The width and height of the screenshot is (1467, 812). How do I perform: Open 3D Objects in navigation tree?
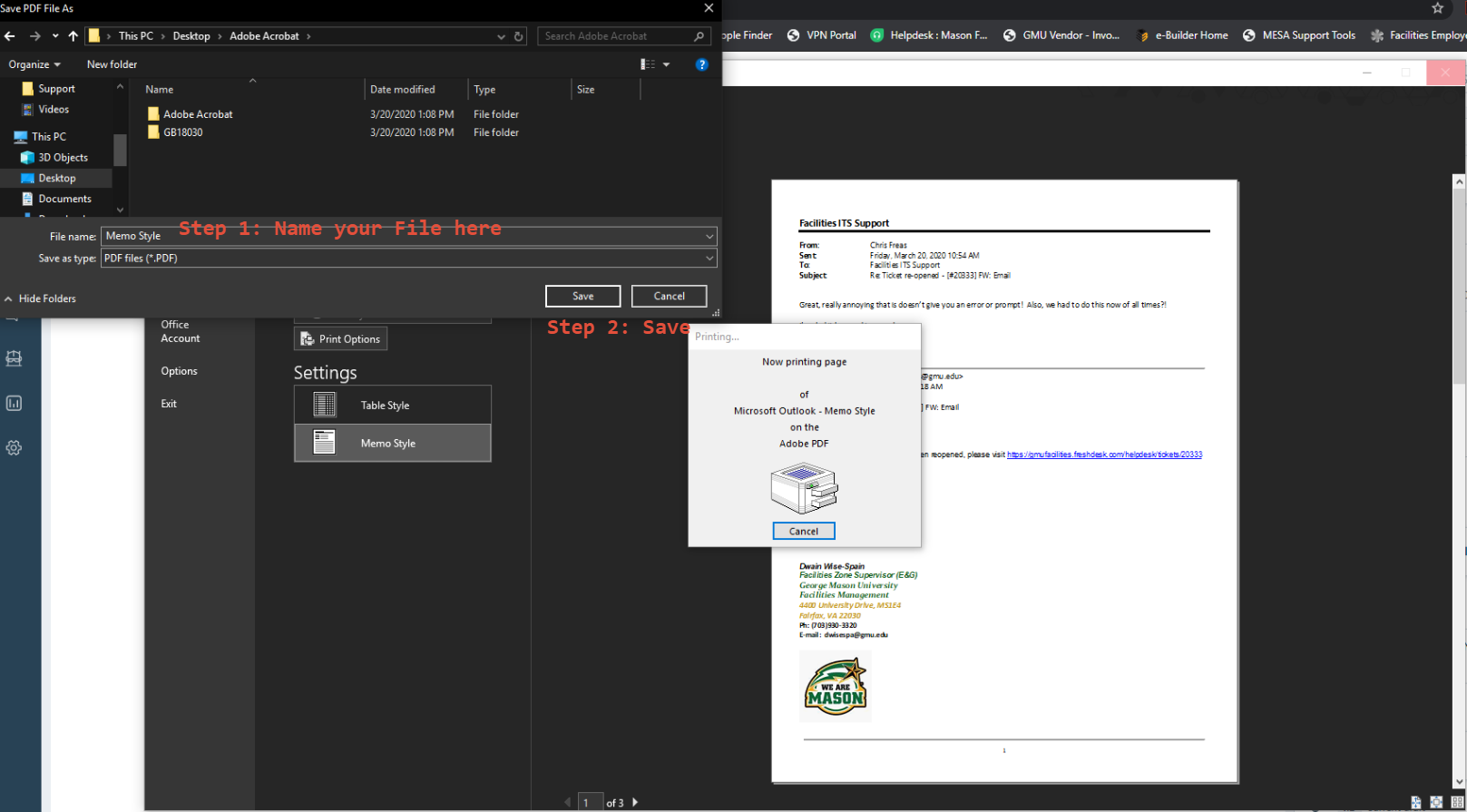tap(63, 158)
